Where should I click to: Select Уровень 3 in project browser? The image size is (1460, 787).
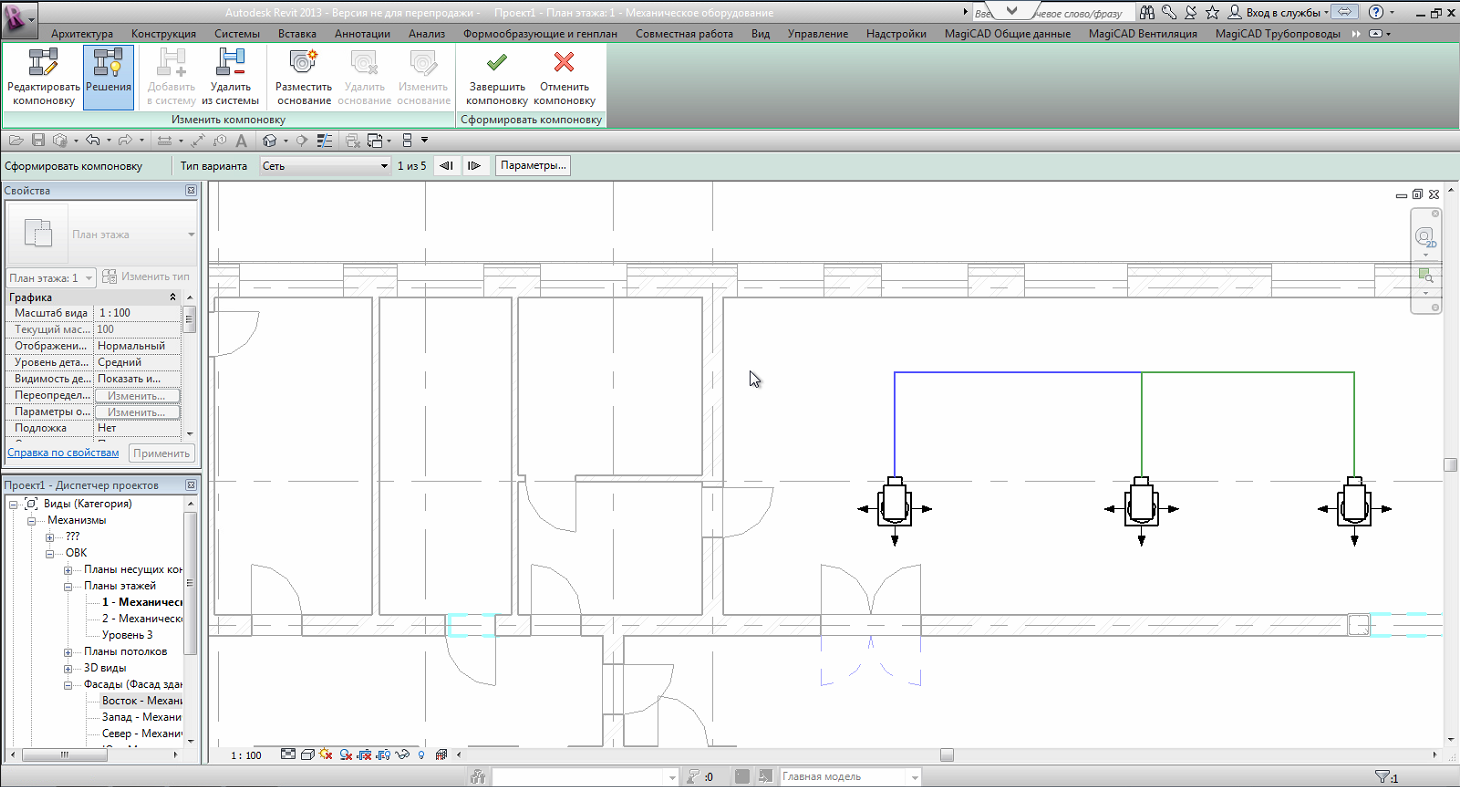127,635
